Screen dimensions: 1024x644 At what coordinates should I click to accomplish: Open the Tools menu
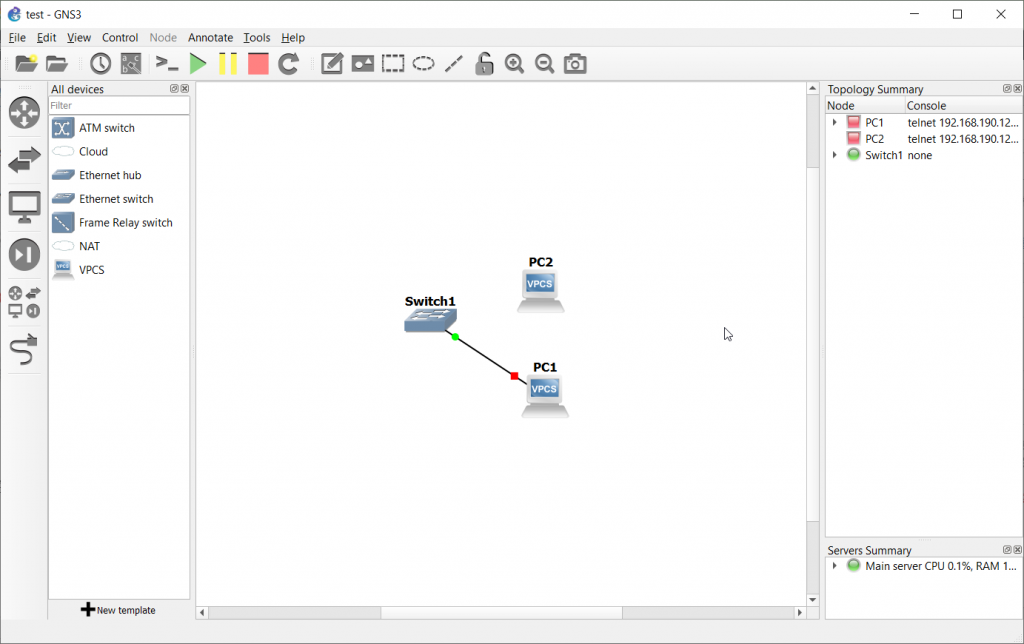tap(257, 37)
